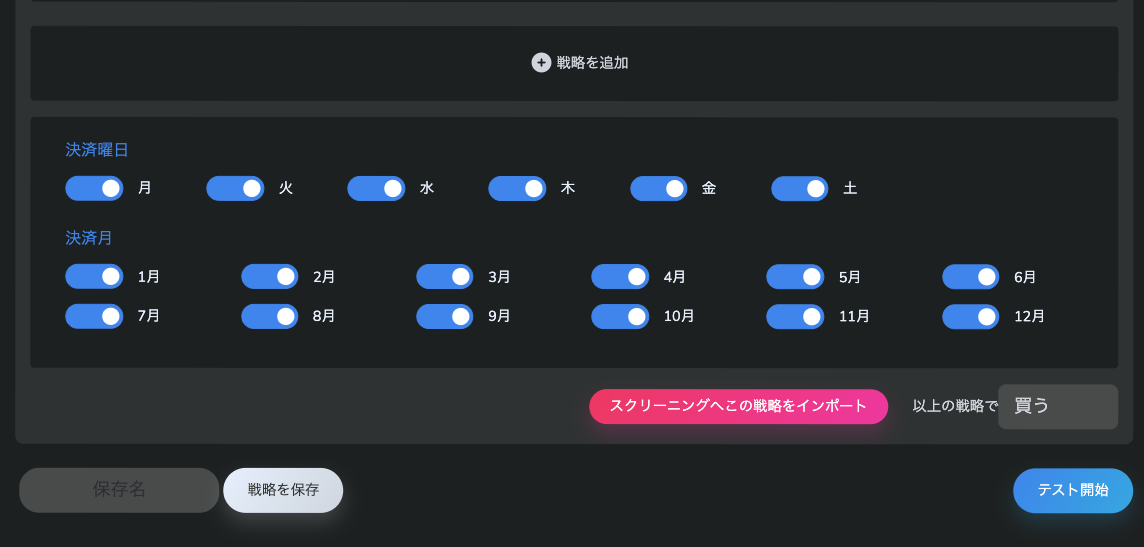1144x547 pixels.
Task: Disable the 7月 month toggle
Action: click(x=94, y=317)
